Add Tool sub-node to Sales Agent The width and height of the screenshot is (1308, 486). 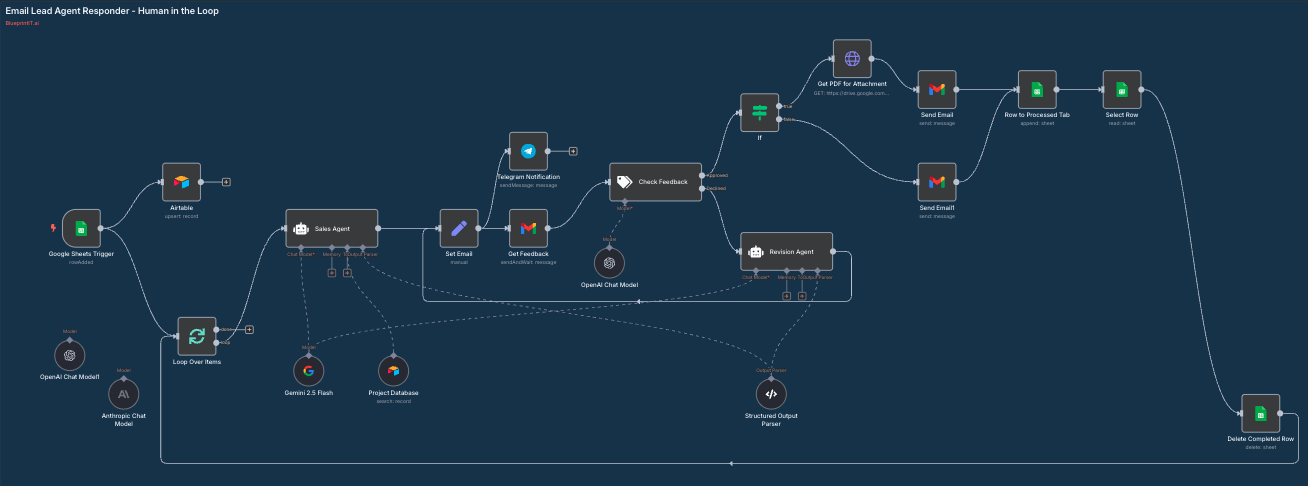347,273
